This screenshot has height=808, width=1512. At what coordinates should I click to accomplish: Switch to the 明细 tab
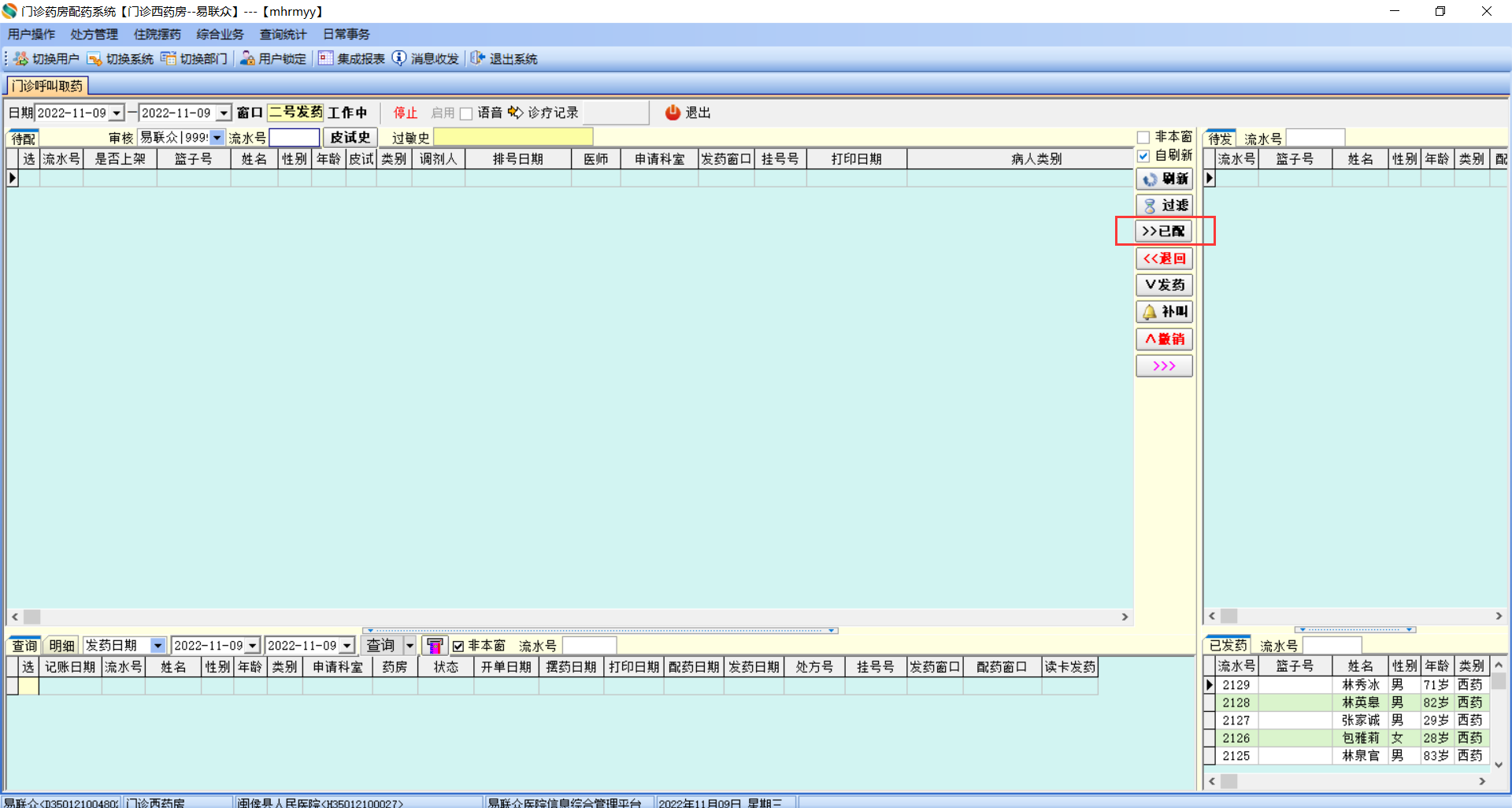tap(61, 646)
